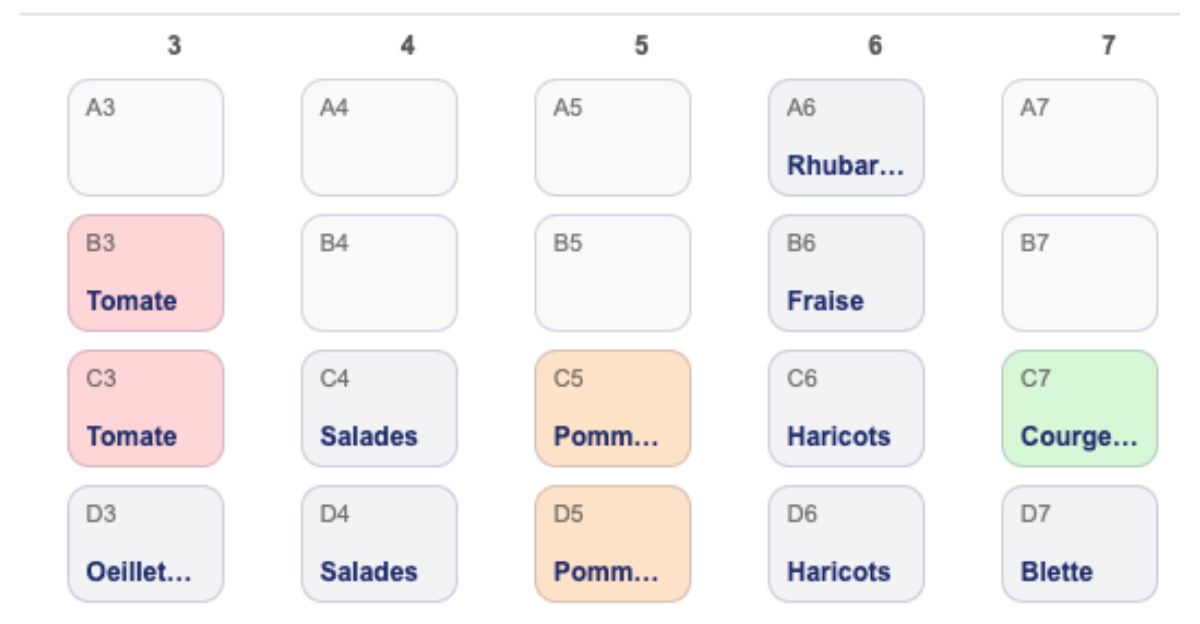Screen dimensions: 1200x624
Task: Click the C4 Salades cell
Action: 379,408
